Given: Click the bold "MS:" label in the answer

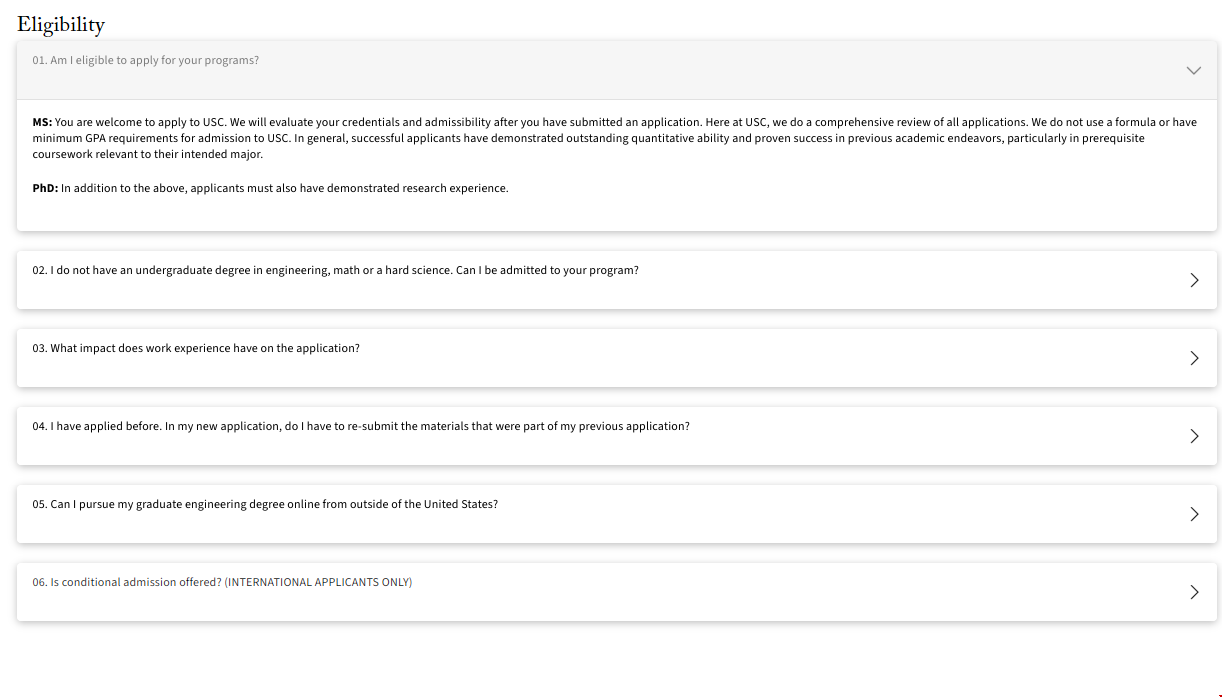Looking at the screenshot, I should point(42,122).
